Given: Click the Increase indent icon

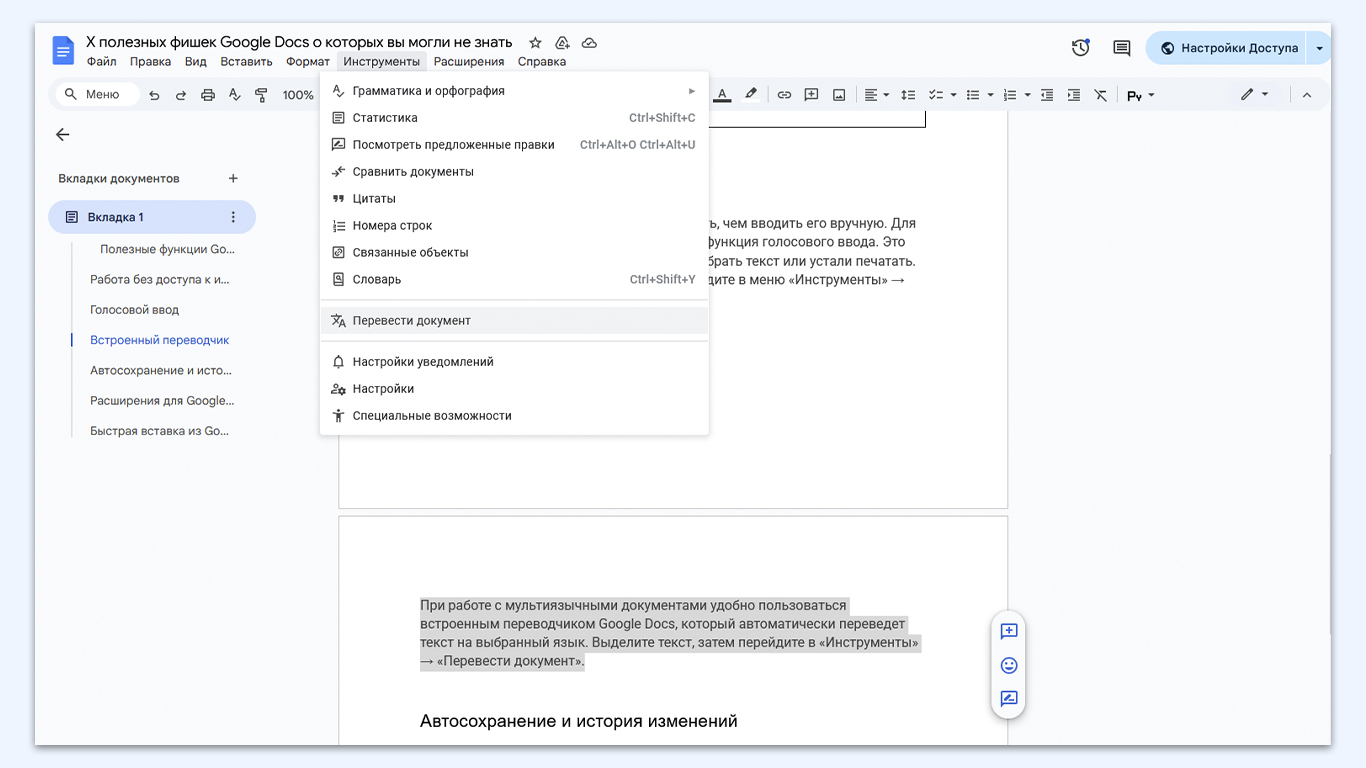Looking at the screenshot, I should 1074,95.
